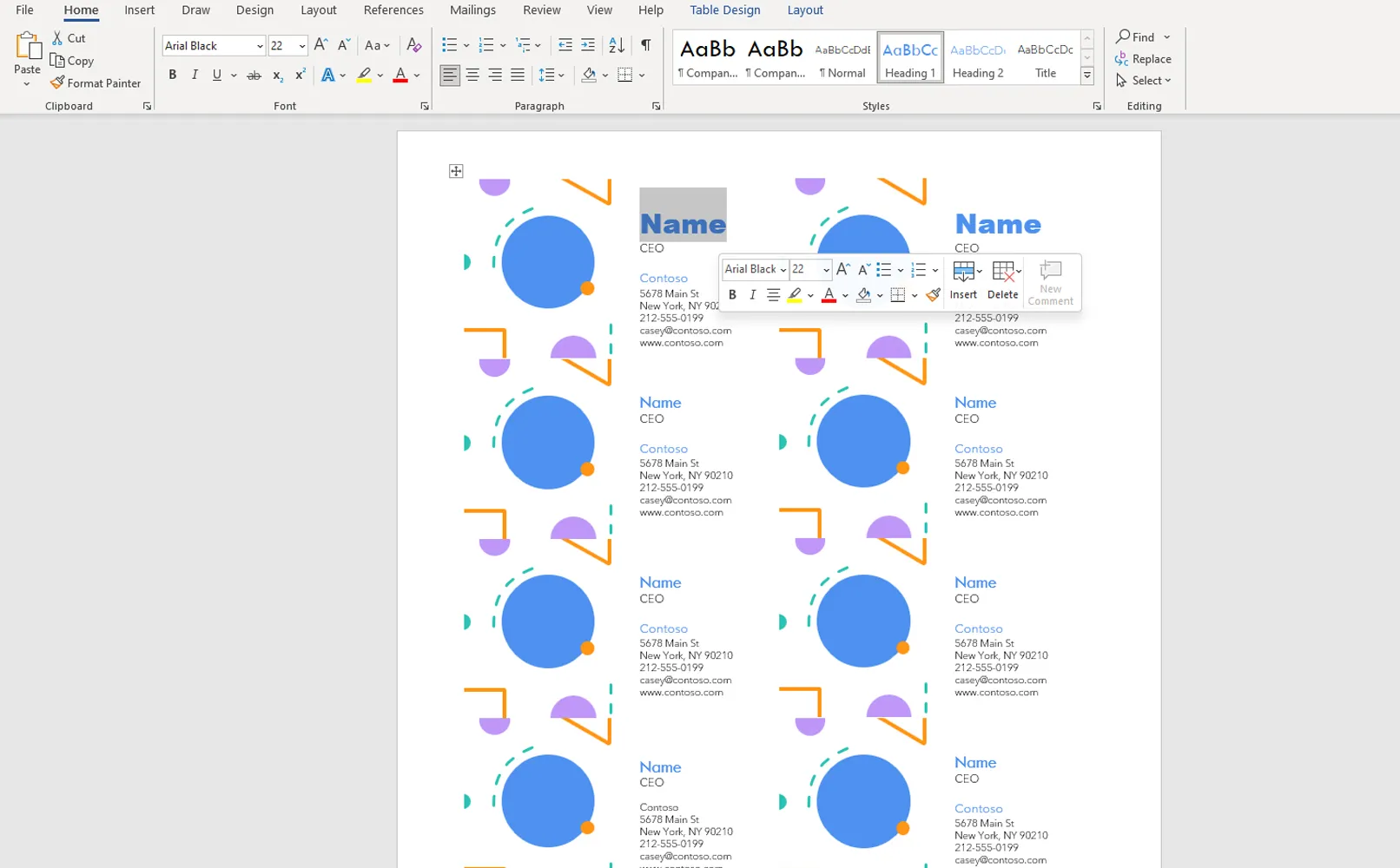This screenshot has width=1400, height=868.
Task: Activate the Format Painter tool
Action: click(x=96, y=83)
